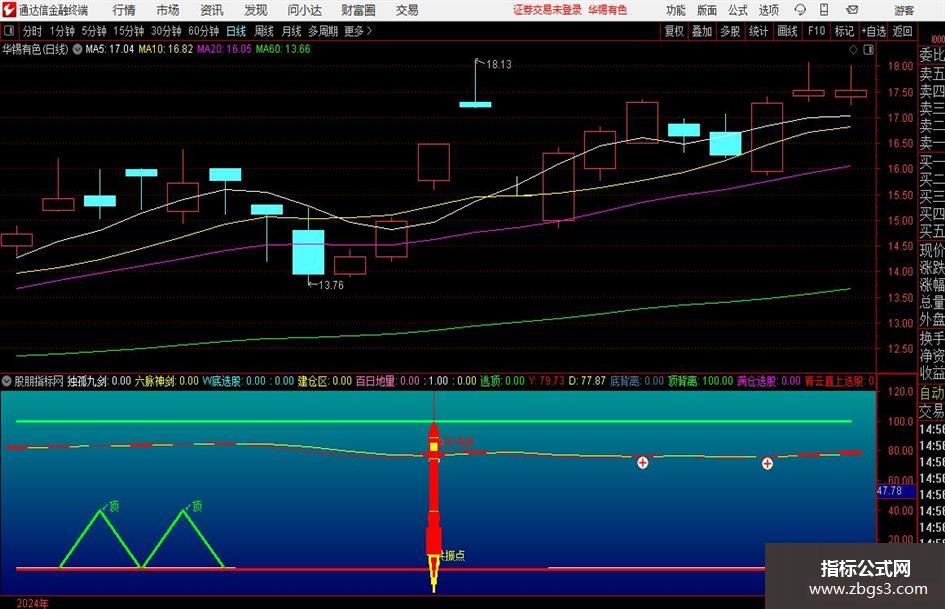Viewport: 945px width, 609px height.
Task: Switch to the 5分钟 period tab
Action: [x=93, y=31]
